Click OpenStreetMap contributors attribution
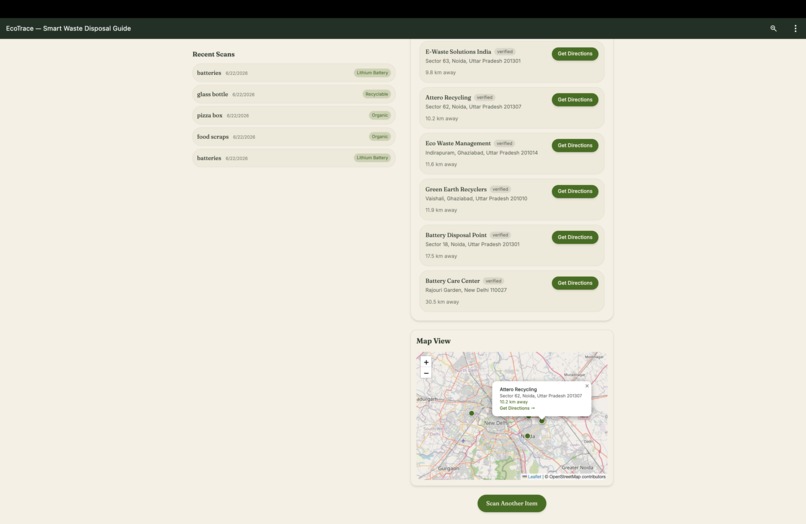 (x=577, y=477)
